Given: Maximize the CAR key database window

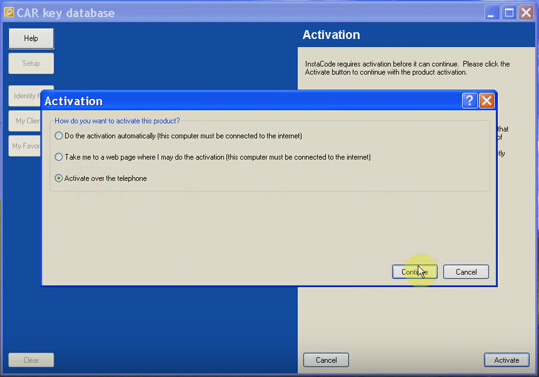Looking at the screenshot, I should pyautogui.click(x=509, y=13).
